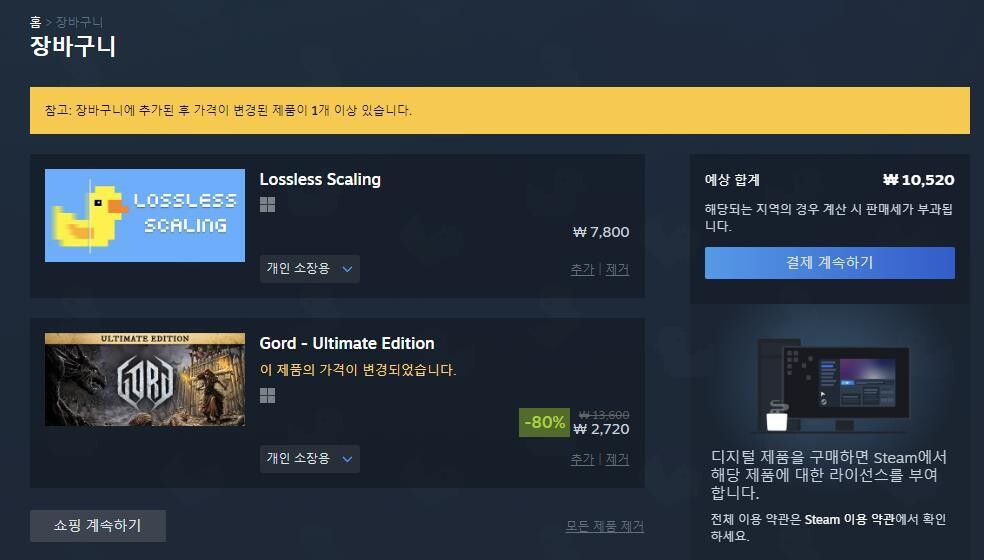Click 추가 link for Lossless Scaling
Image resolution: width=984 pixels, height=560 pixels.
582,269
